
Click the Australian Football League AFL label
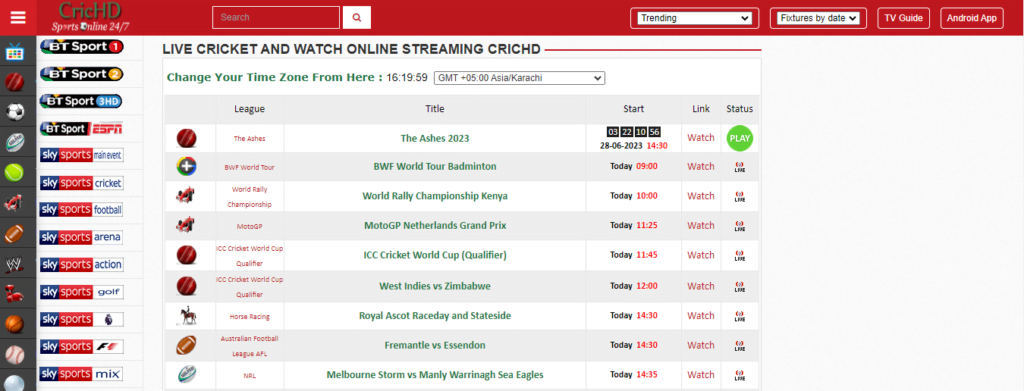coord(249,346)
